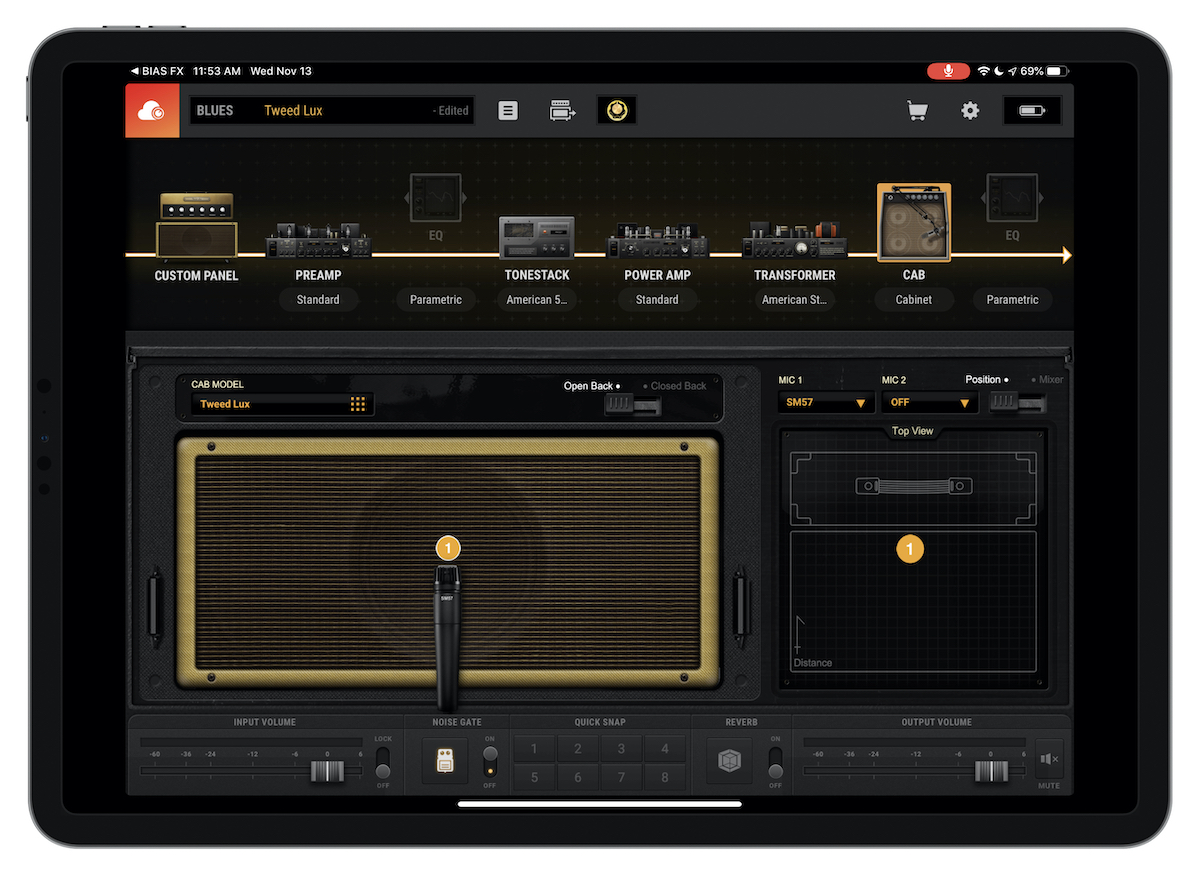Click the grid icon in Cab Model box
This screenshot has height=876, width=1200.
click(357, 404)
